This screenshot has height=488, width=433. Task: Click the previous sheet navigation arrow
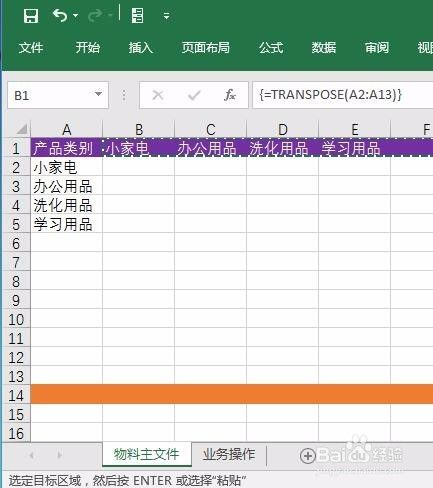point(31,455)
